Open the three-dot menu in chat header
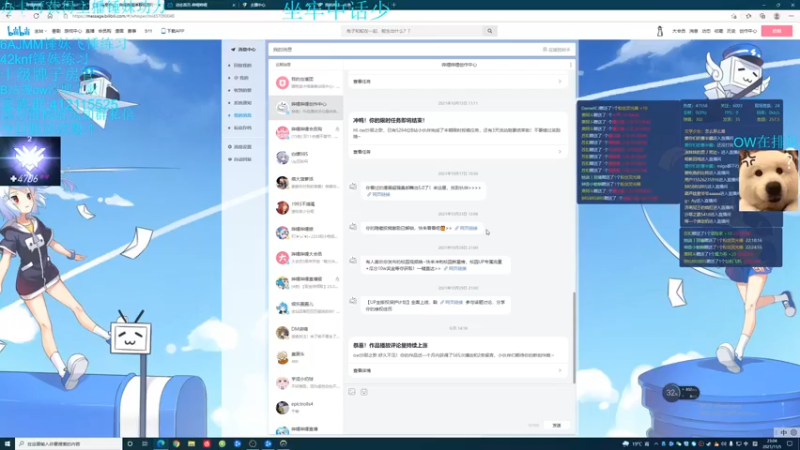Image resolution: width=800 pixels, height=450 pixels. click(x=570, y=65)
